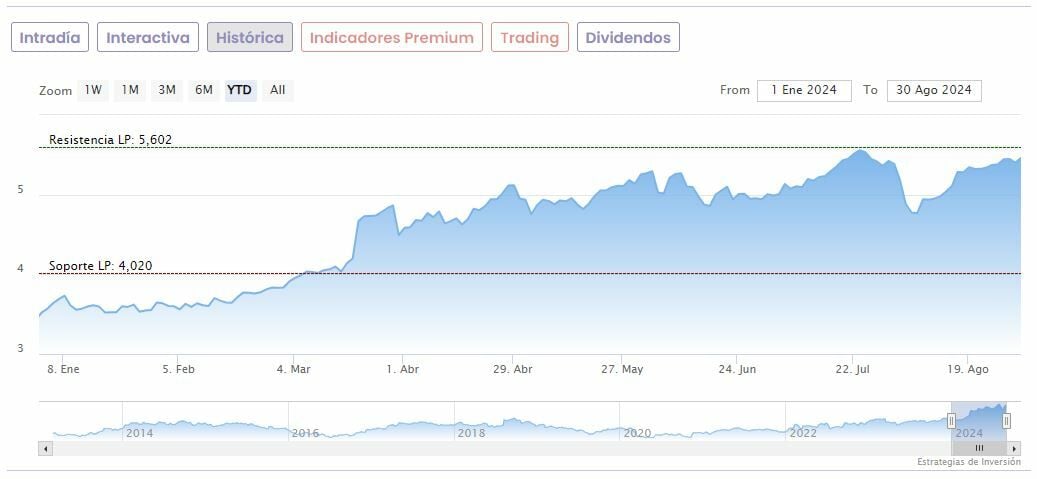Image resolution: width=1037 pixels, height=479 pixels.
Task: Choose the 6M zoom range
Action: point(204,90)
